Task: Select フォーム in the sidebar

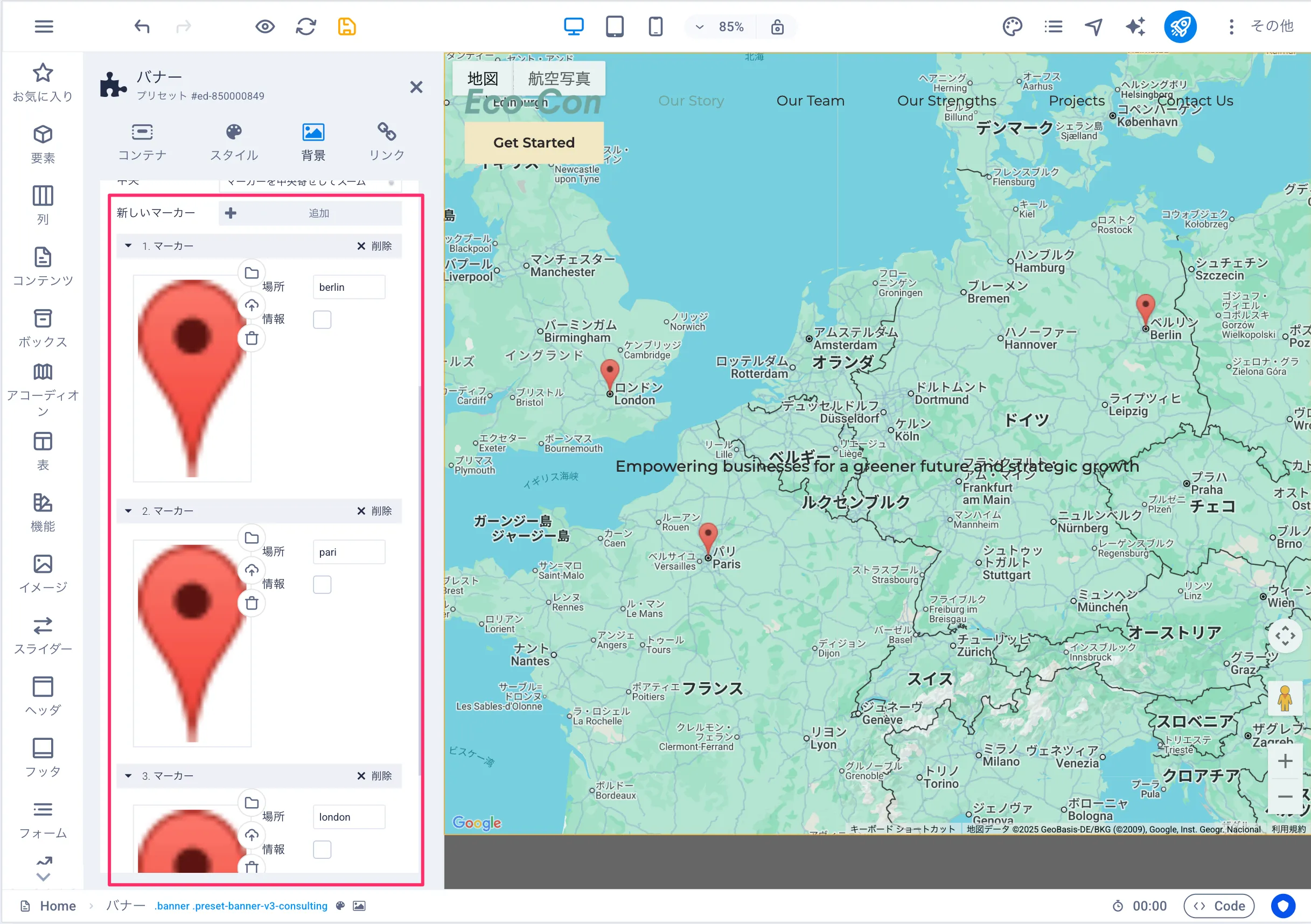Action: [x=43, y=820]
